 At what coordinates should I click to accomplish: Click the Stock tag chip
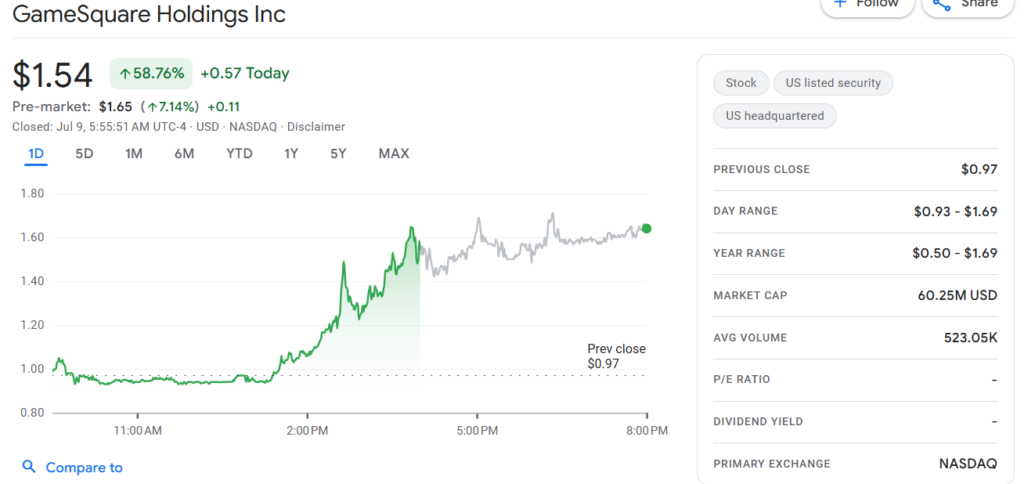[x=741, y=83]
